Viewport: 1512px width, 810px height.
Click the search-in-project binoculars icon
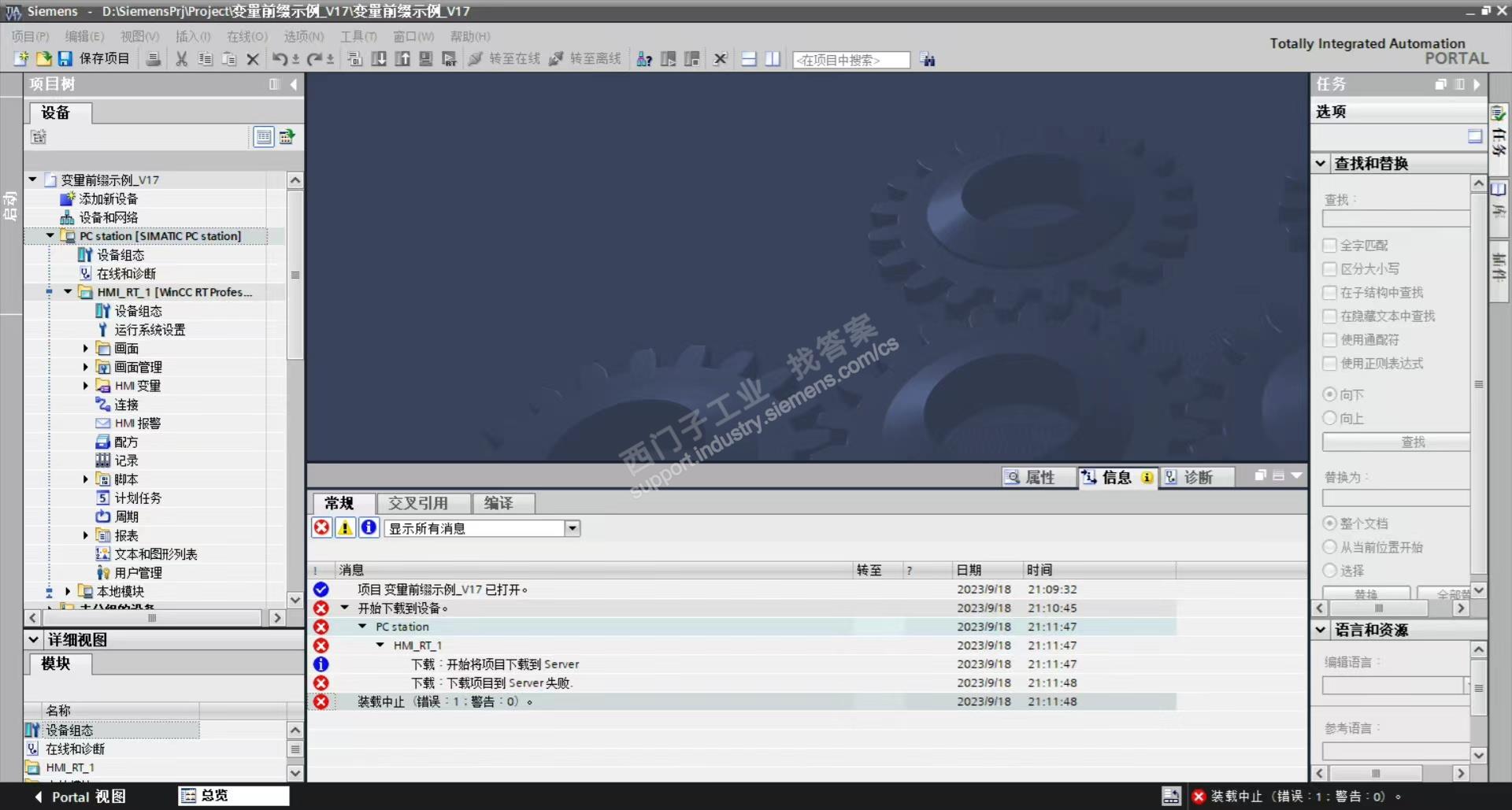[928, 60]
